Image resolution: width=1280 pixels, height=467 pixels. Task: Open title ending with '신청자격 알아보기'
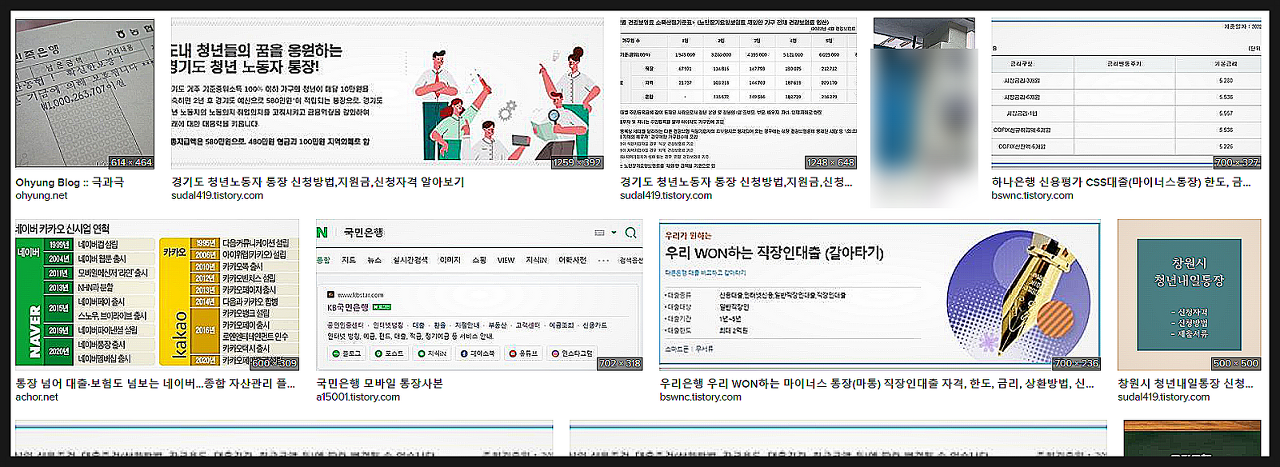318,183
